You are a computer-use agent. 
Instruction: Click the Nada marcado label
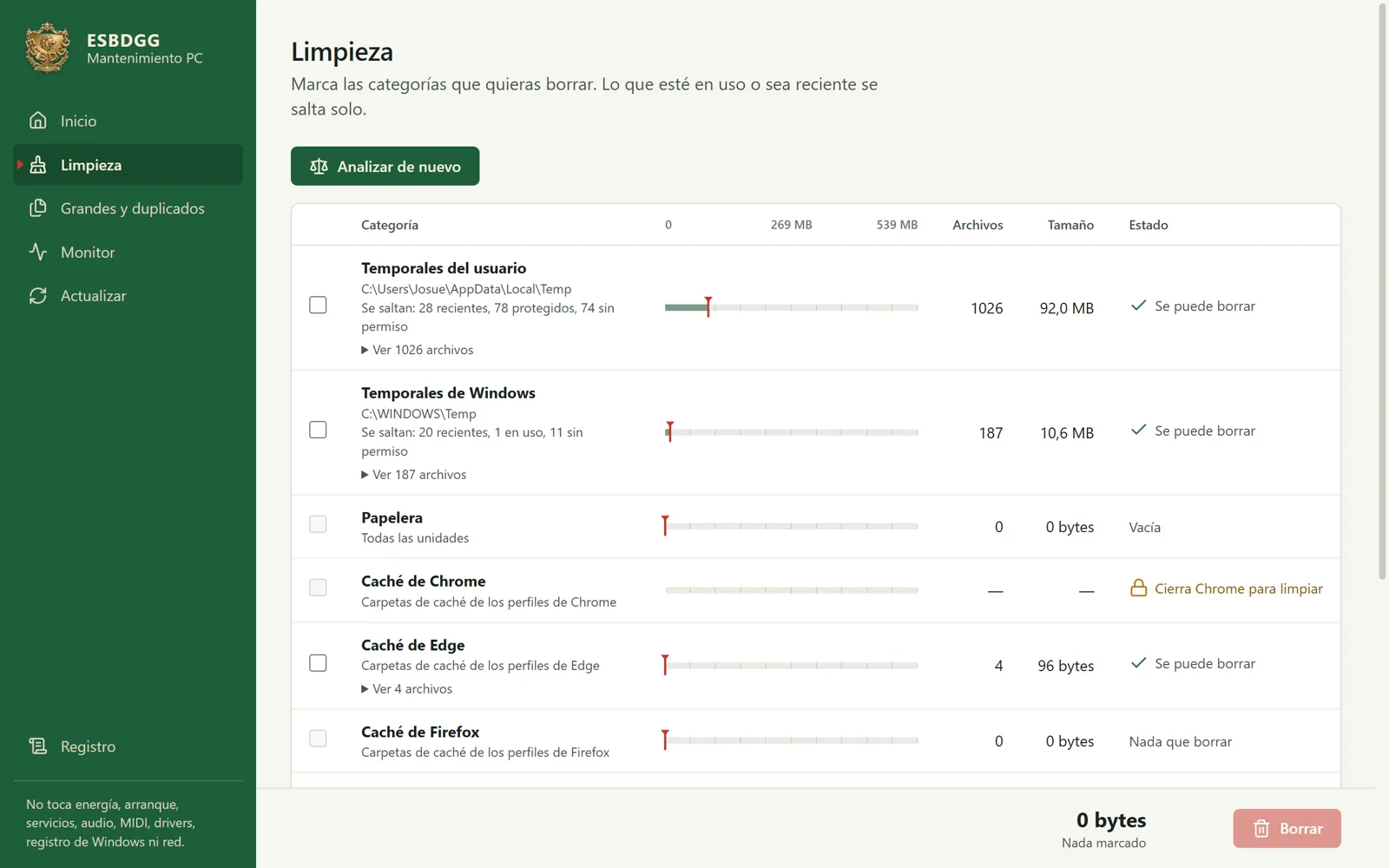tap(1103, 843)
